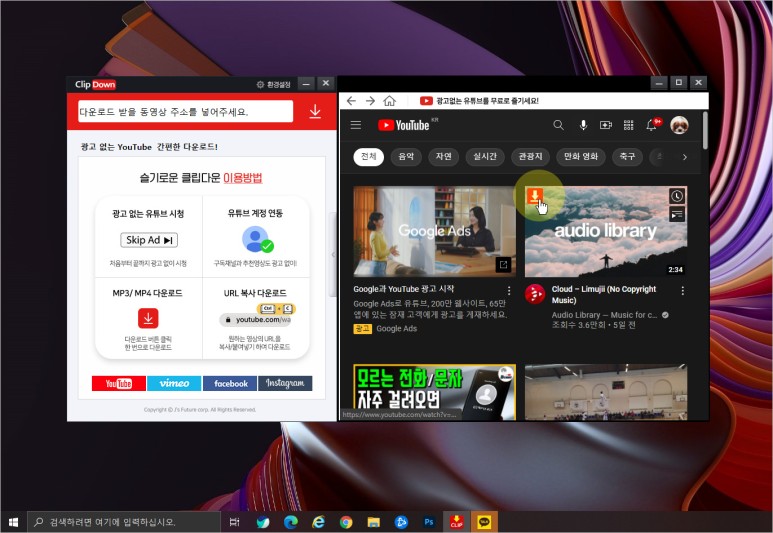Viewport: 773px width, 533px height.
Task: Click the red MP3/MP4 download icon
Action: 148,318
